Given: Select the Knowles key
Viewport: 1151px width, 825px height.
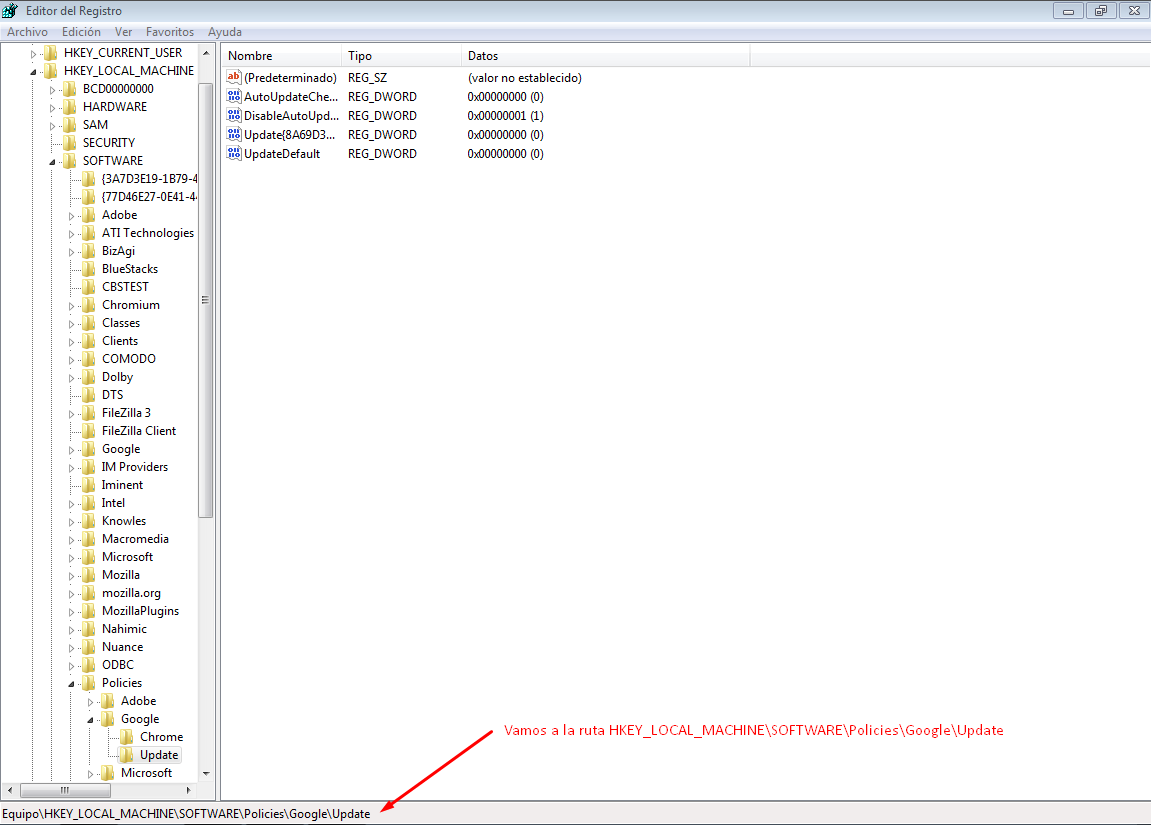Looking at the screenshot, I should (124, 520).
